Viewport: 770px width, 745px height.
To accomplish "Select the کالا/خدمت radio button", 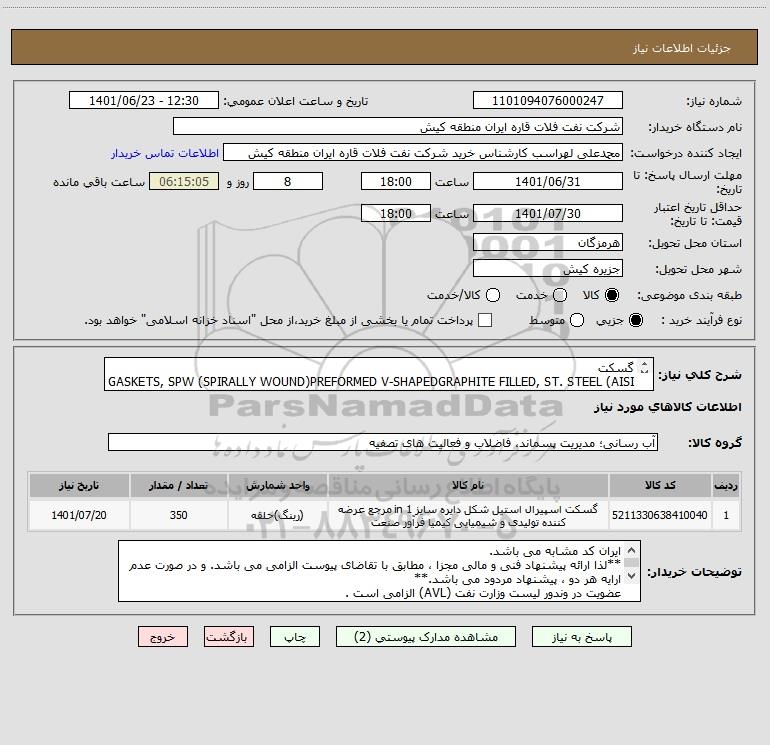I will click(493, 295).
